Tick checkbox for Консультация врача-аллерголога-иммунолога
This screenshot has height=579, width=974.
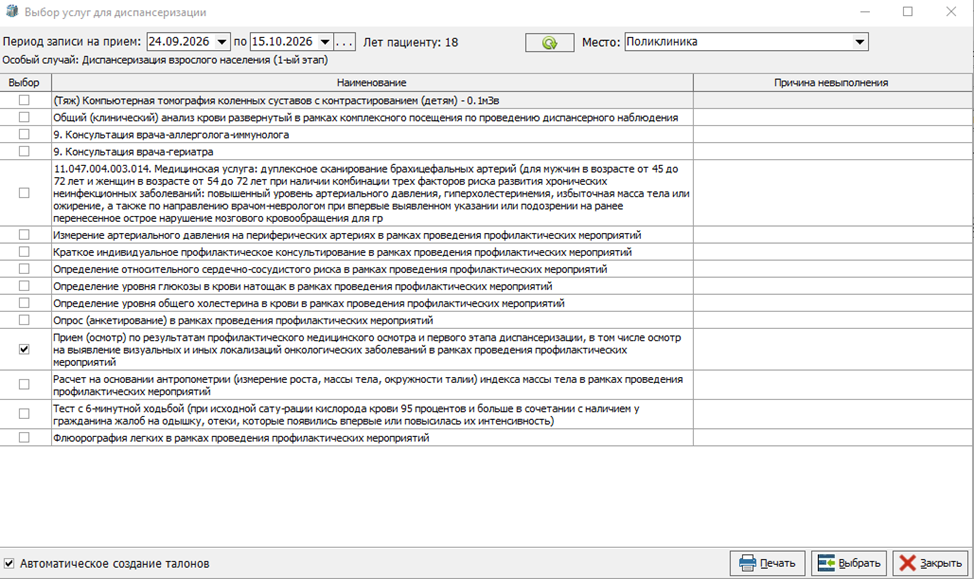(24, 134)
